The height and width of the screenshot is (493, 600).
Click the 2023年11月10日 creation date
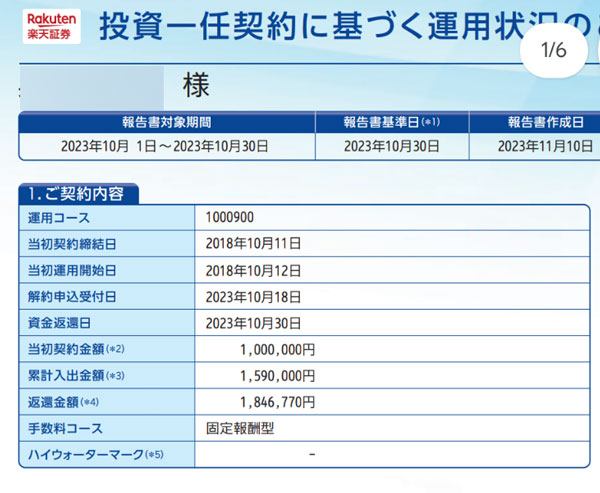coord(547,146)
